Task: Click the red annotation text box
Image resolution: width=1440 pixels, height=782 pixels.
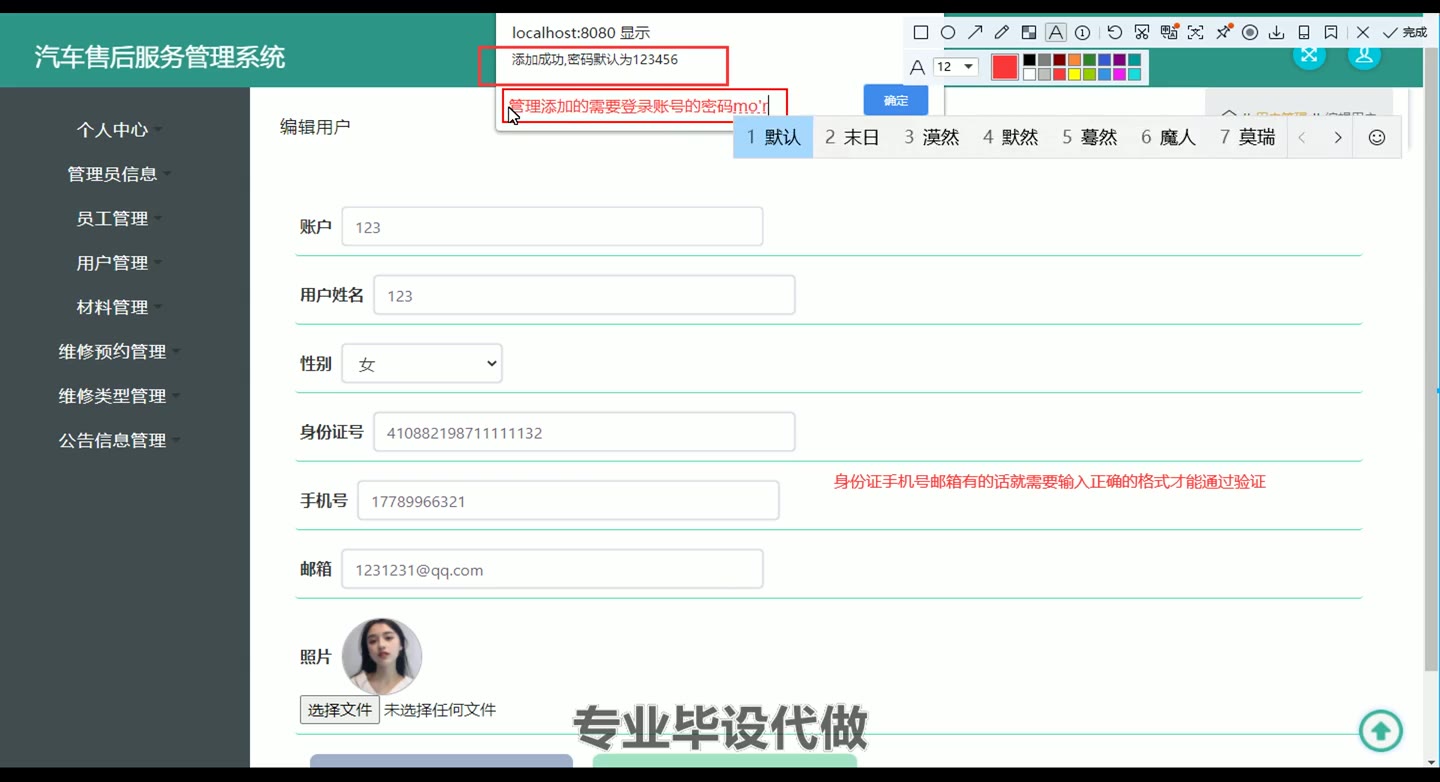Action: coord(645,105)
